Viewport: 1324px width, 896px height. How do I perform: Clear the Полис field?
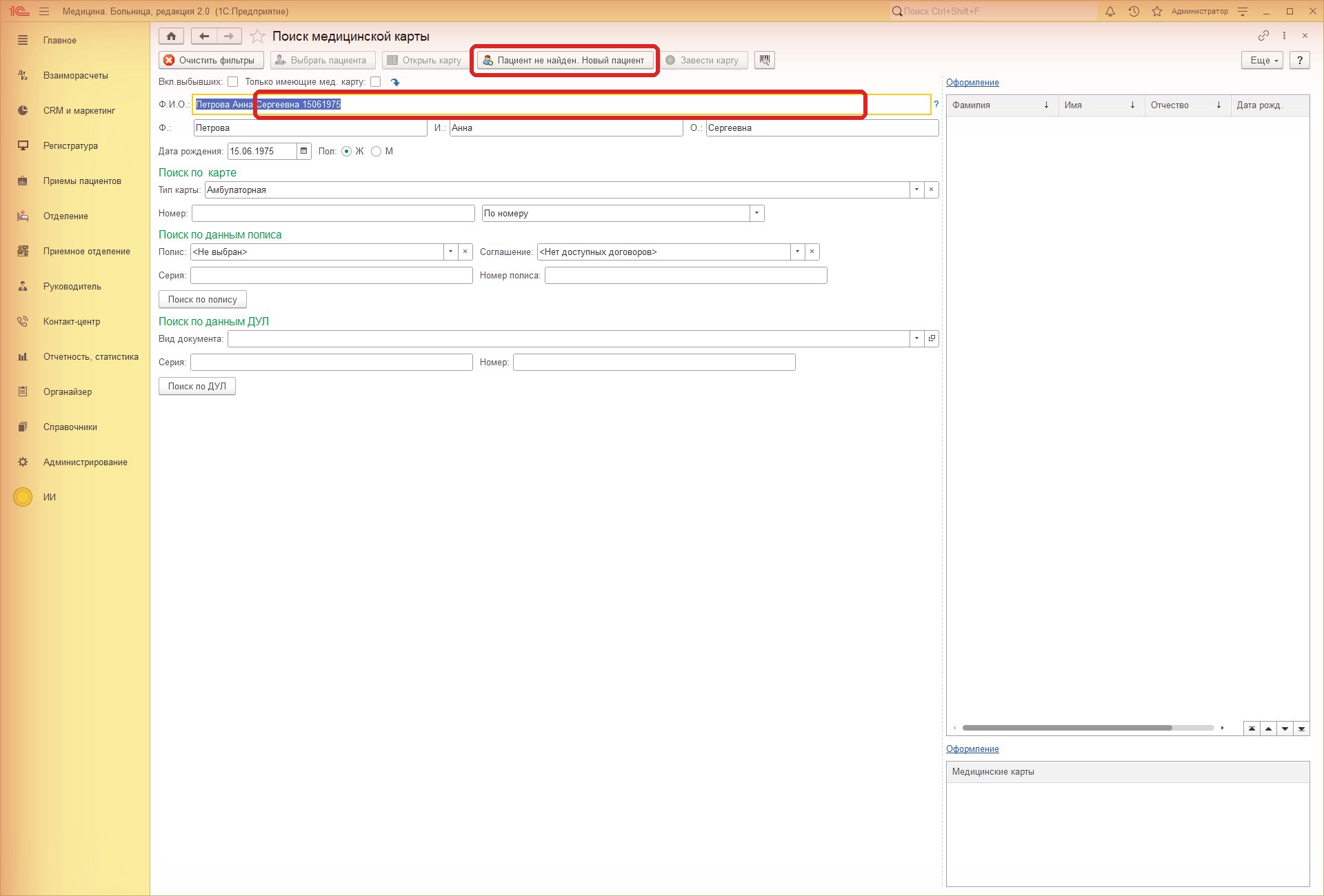point(465,252)
